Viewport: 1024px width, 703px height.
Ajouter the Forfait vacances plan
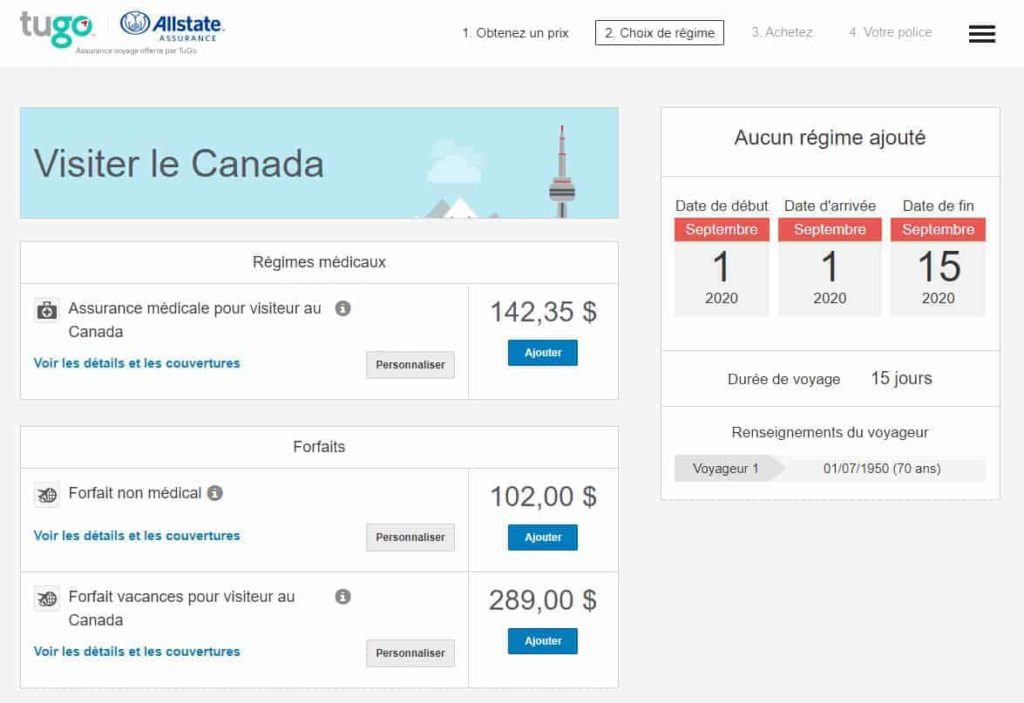pos(542,641)
